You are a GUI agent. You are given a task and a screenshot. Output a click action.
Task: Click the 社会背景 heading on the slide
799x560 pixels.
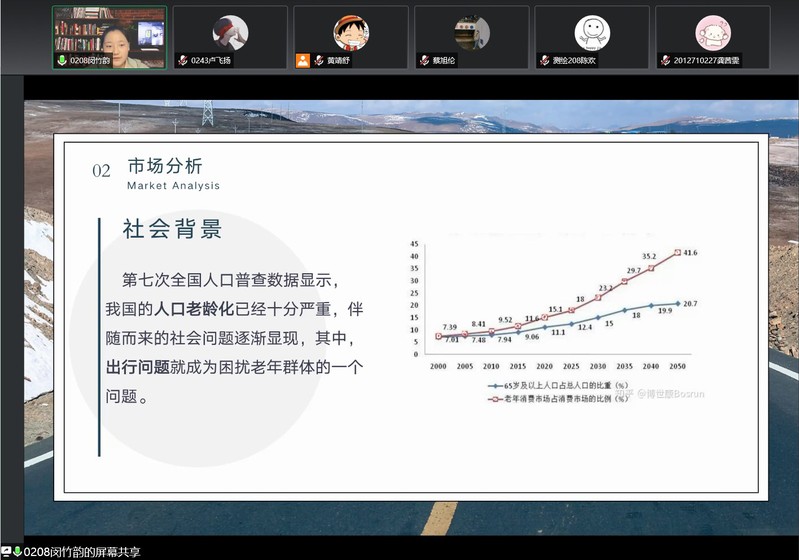pos(172,229)
